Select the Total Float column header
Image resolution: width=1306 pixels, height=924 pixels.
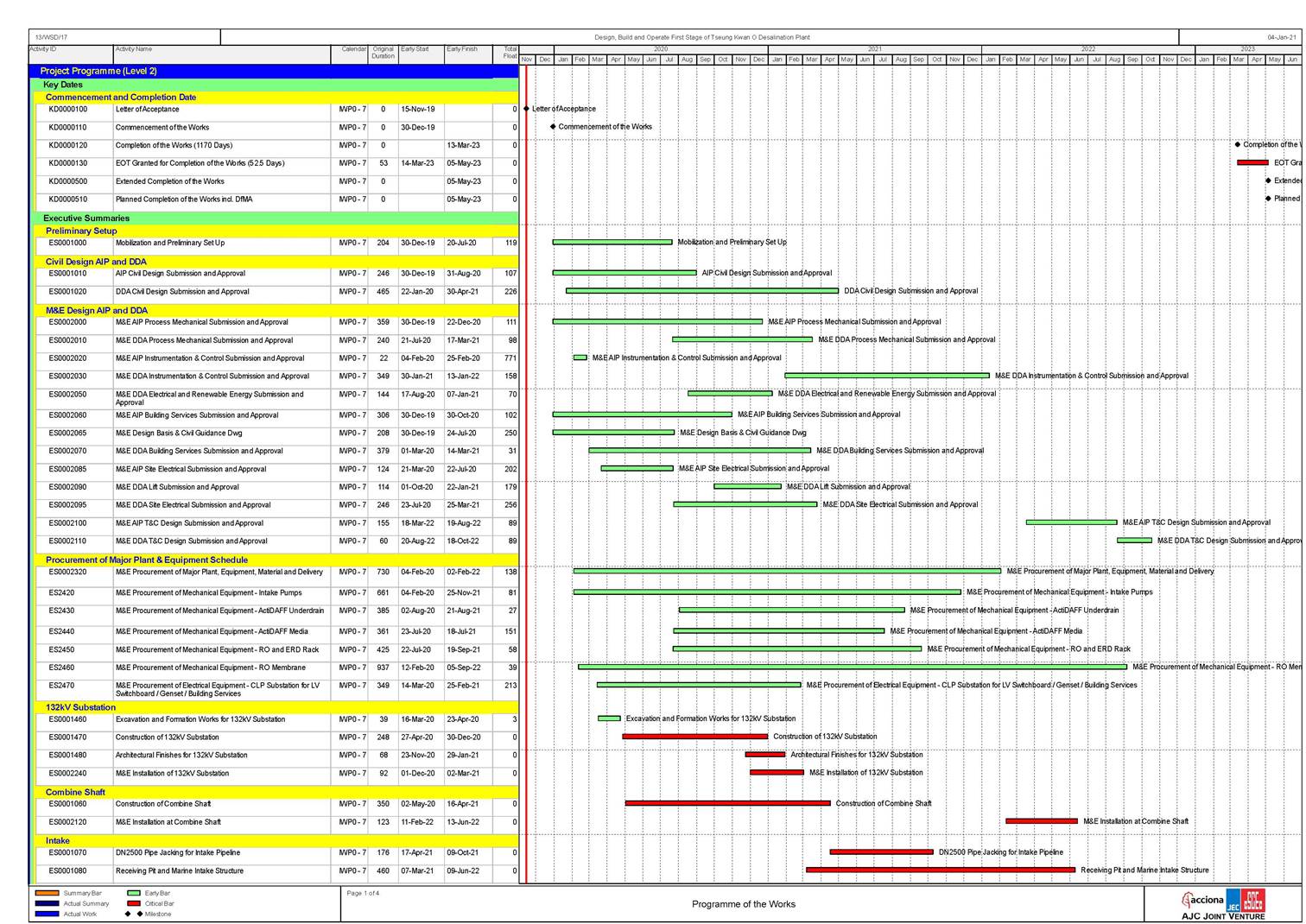click(506, 54)
